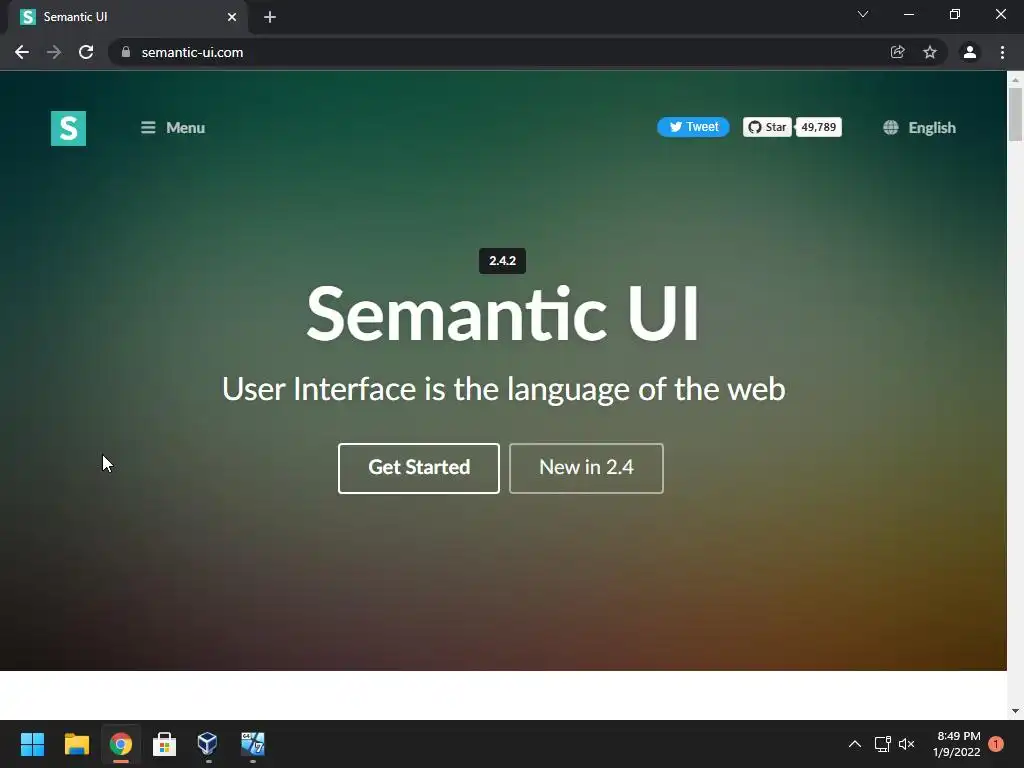View site information via lock icon
The width and height of the screenshot is (1024, 768).
tap(126, 52)
